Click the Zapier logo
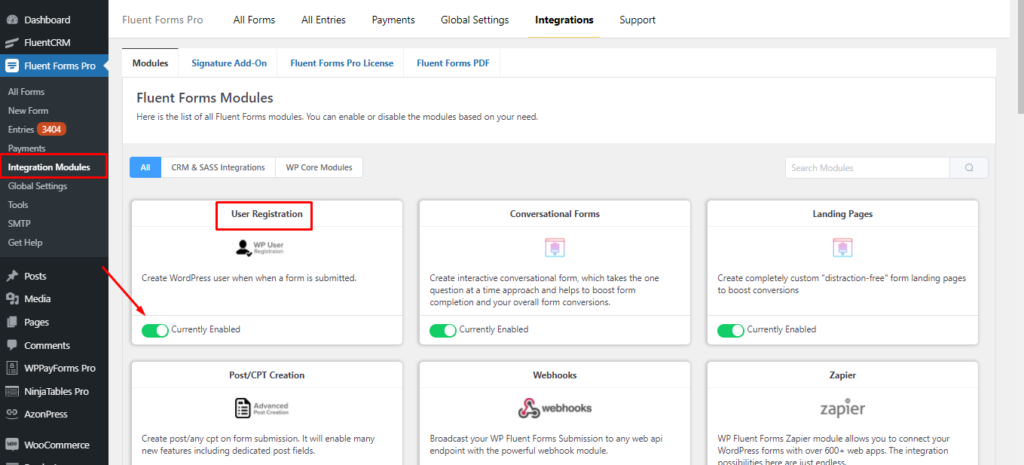Viewport: 1024px width, 465px height. [842, 408]
